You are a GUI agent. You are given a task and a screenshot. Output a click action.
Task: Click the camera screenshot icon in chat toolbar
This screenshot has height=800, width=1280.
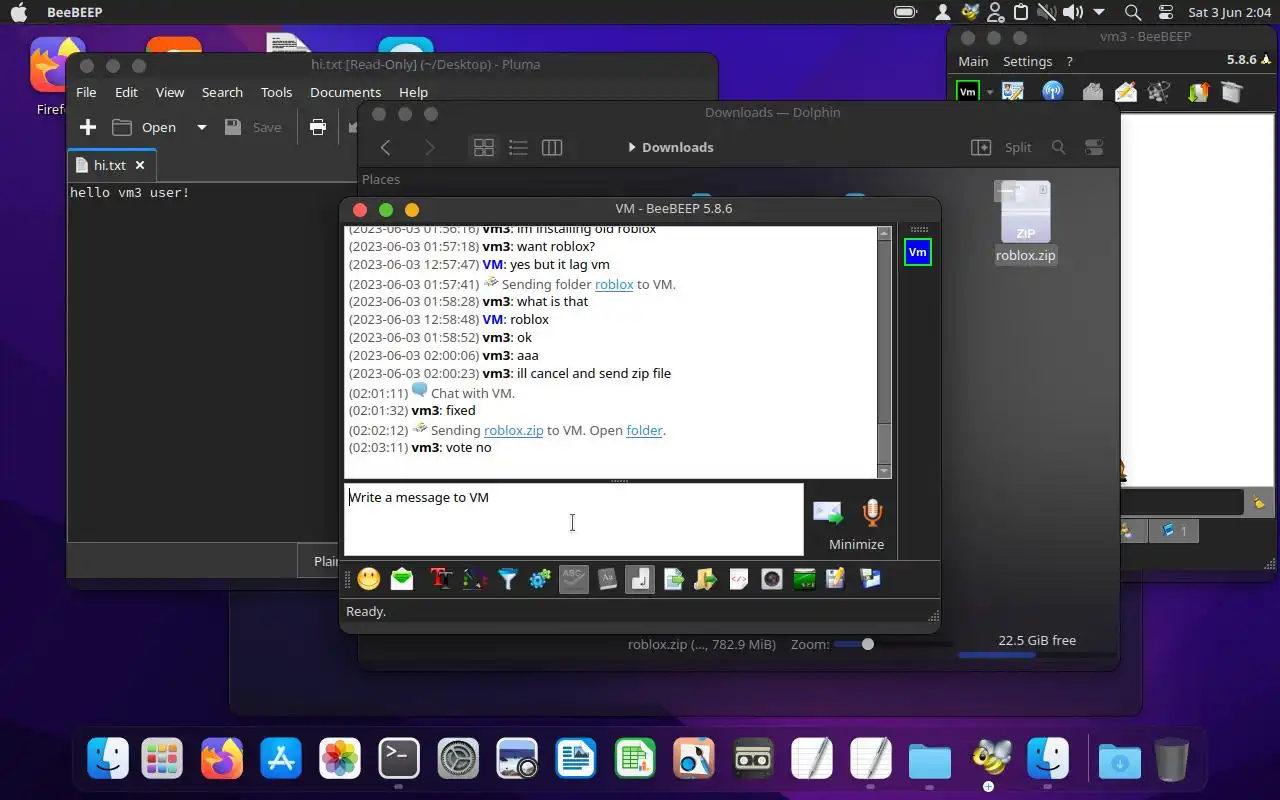pos(772,579)
